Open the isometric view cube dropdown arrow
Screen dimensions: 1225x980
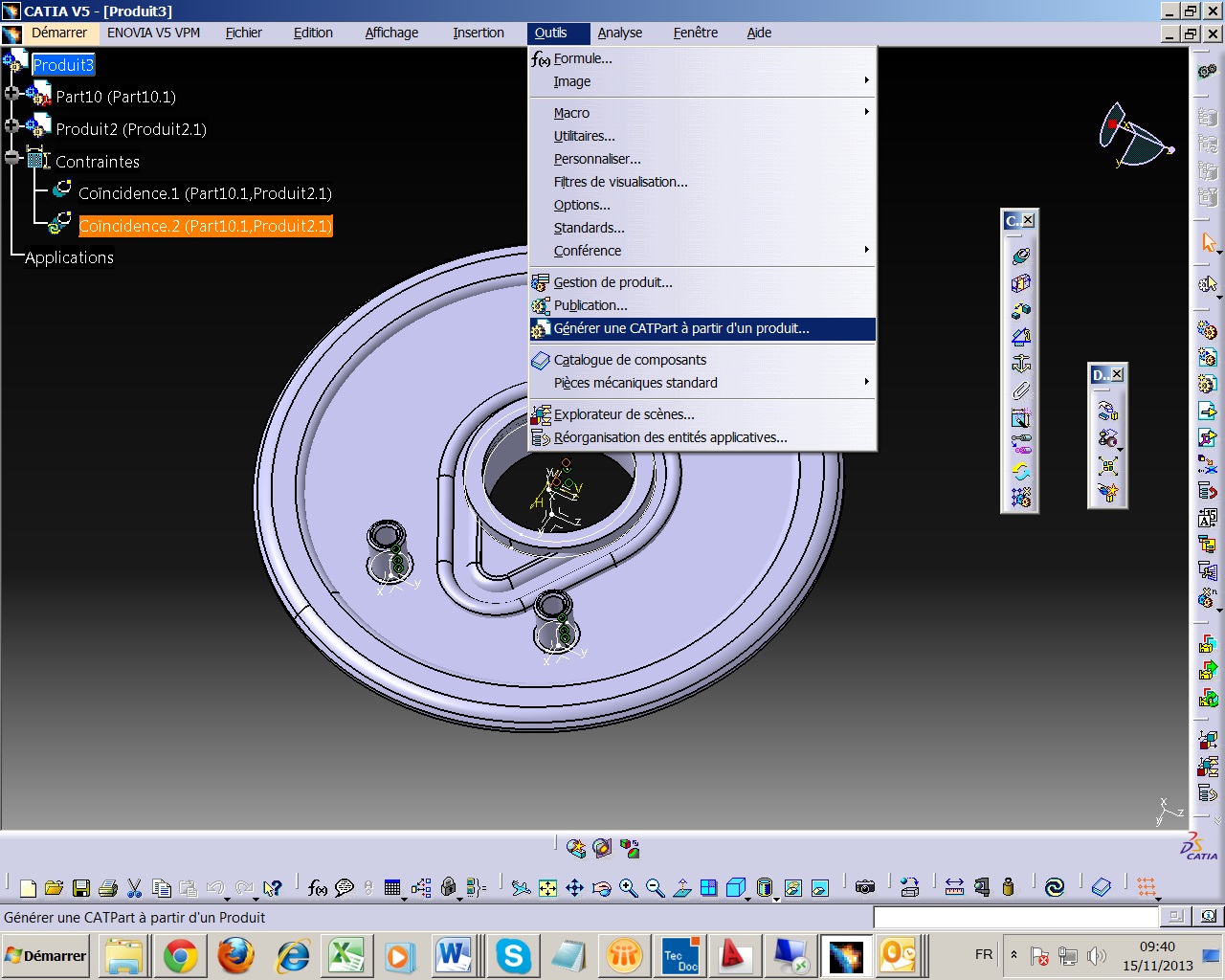pos(749,899)
